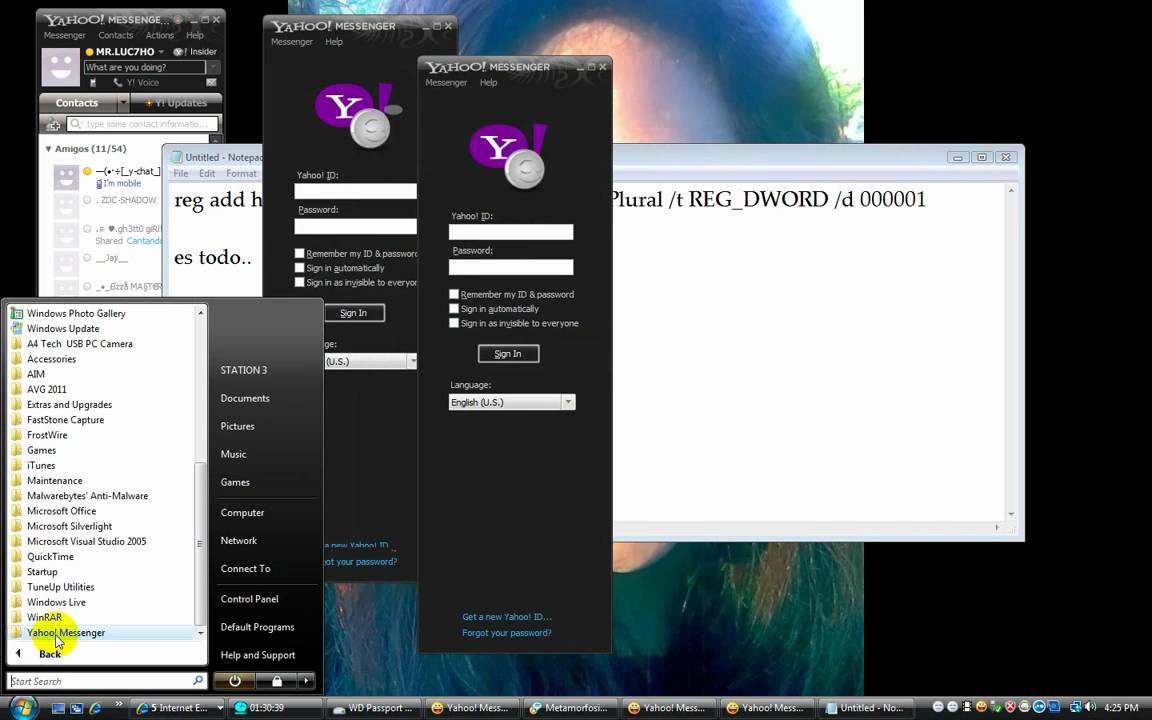Click Sign In button in partly covered login
The image size is (1152, 720).
click(353, 313)
